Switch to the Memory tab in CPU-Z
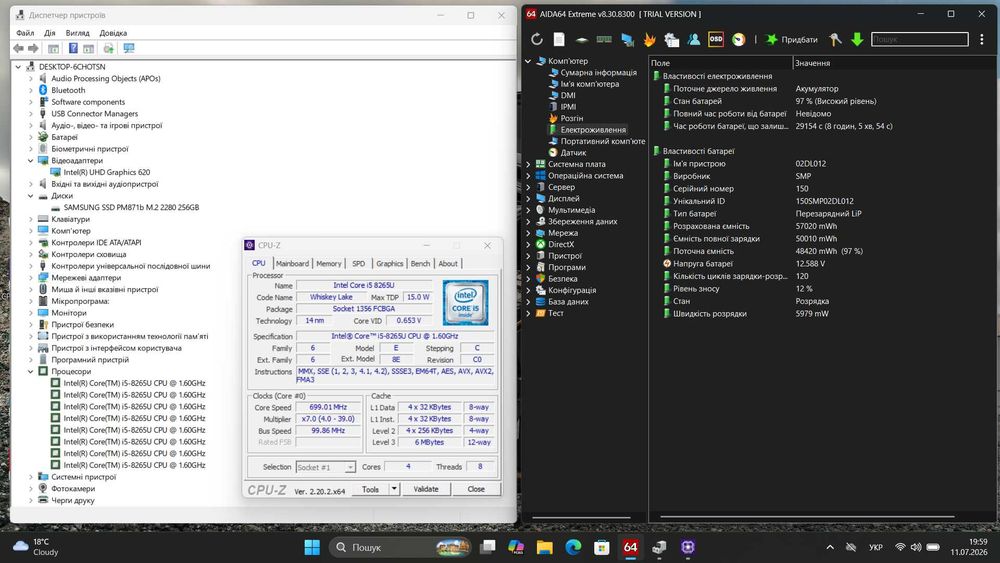This screenshot has width=1000, height=563. 328,263
